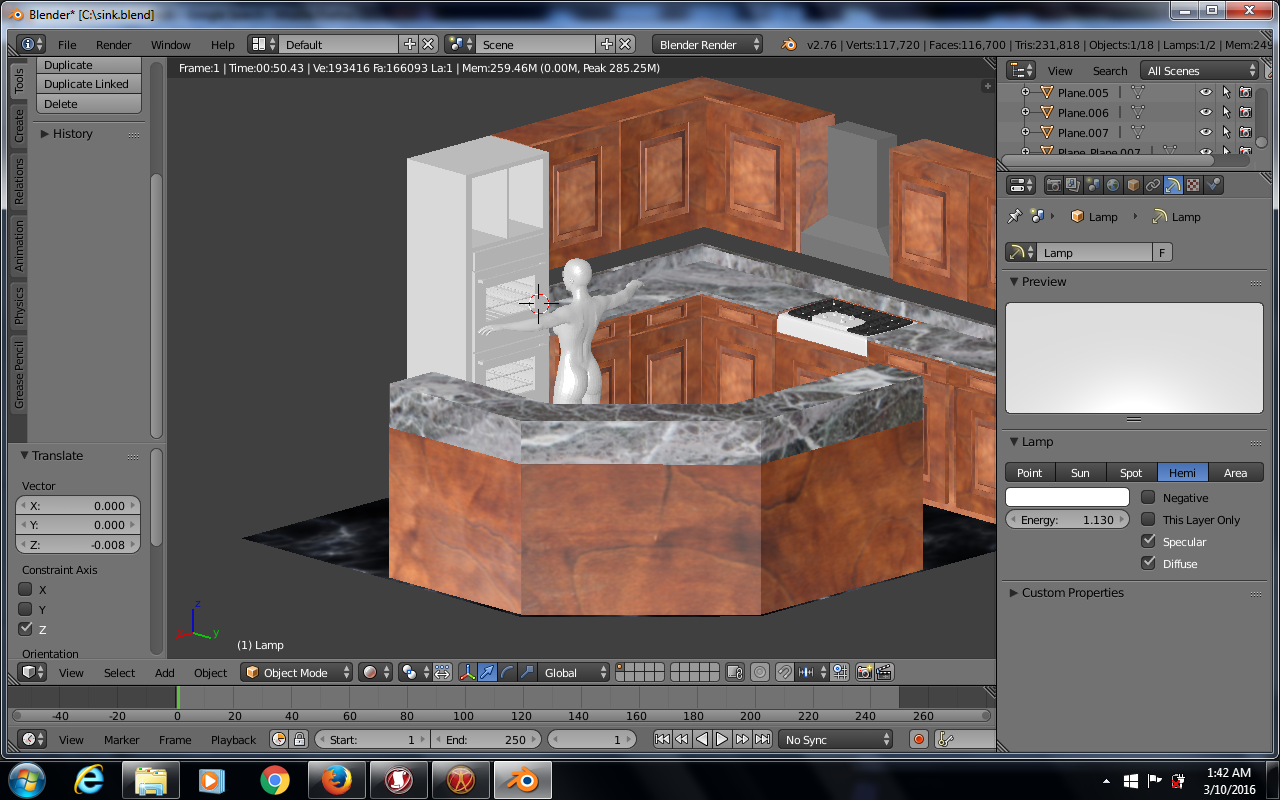
Task: Open the Render properties tab camera icon
Action: click(1053, 185)
